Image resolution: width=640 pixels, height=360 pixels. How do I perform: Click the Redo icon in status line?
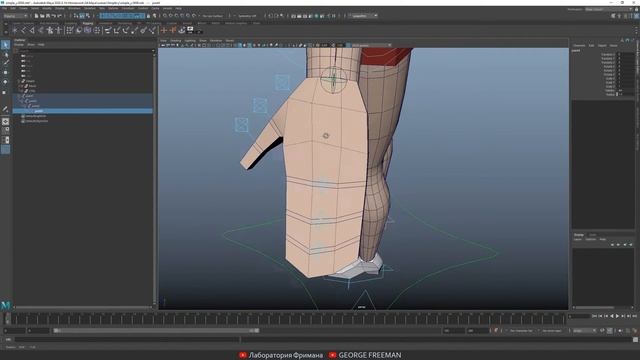click(x=60, y=16)
